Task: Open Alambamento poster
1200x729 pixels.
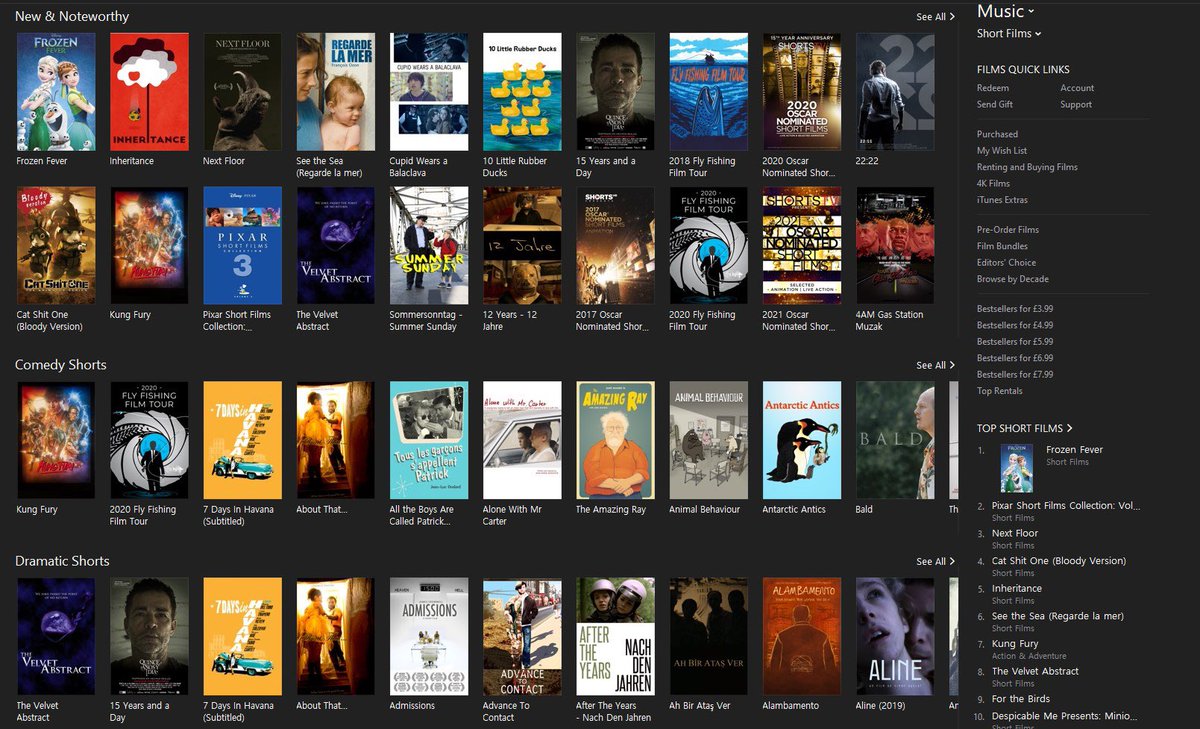Action: pos(802,636)
